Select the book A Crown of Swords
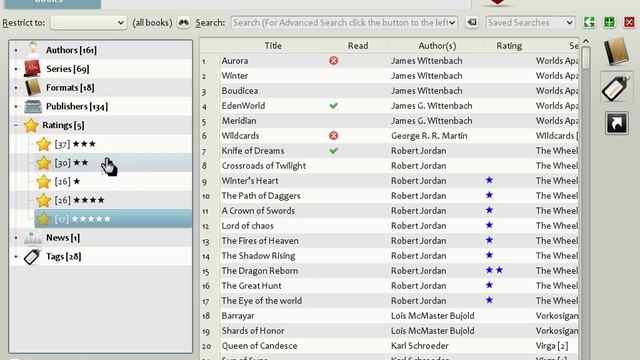 click(x=258, y=211)
